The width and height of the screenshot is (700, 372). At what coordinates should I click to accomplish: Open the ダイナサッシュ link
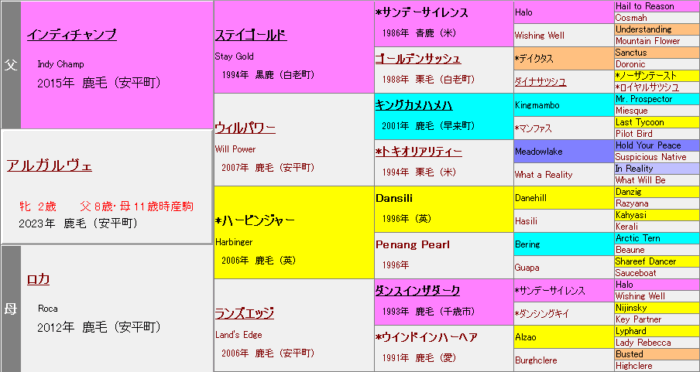[x=540, y=82]
